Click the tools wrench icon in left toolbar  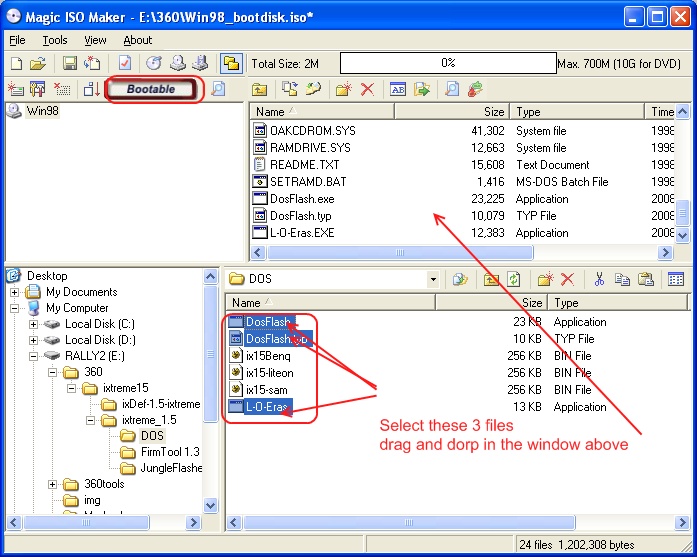pos(38,89)
